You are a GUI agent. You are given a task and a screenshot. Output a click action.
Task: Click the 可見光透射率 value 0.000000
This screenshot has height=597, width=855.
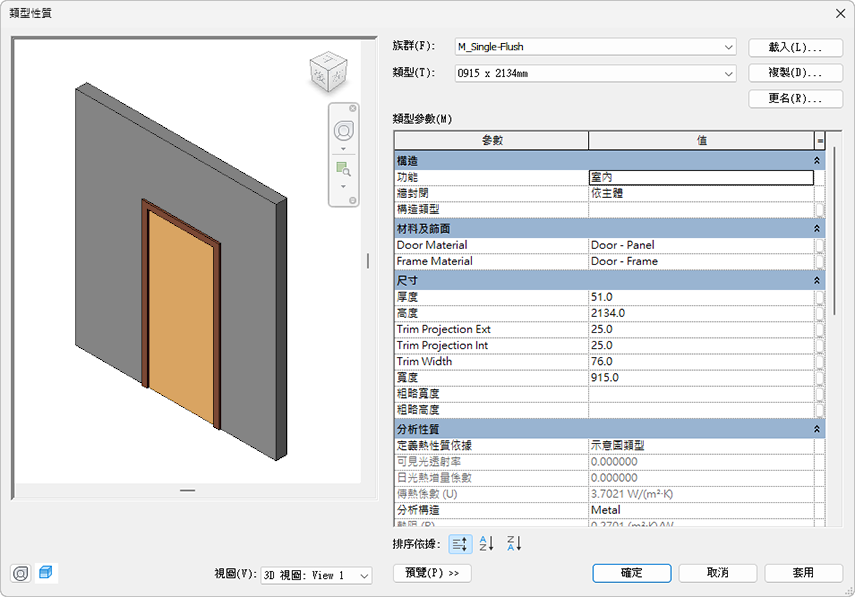(x=701, y=462)
